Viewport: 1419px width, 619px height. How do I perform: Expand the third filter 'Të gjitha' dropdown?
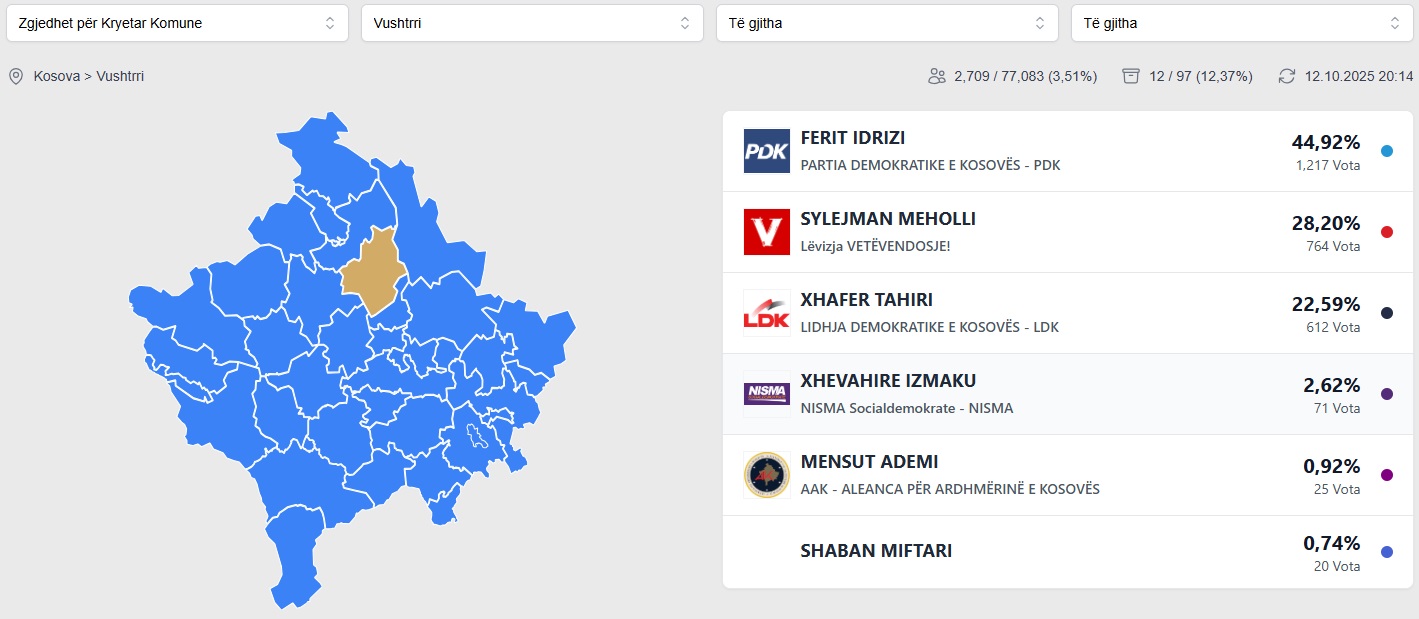click(887, 23)
